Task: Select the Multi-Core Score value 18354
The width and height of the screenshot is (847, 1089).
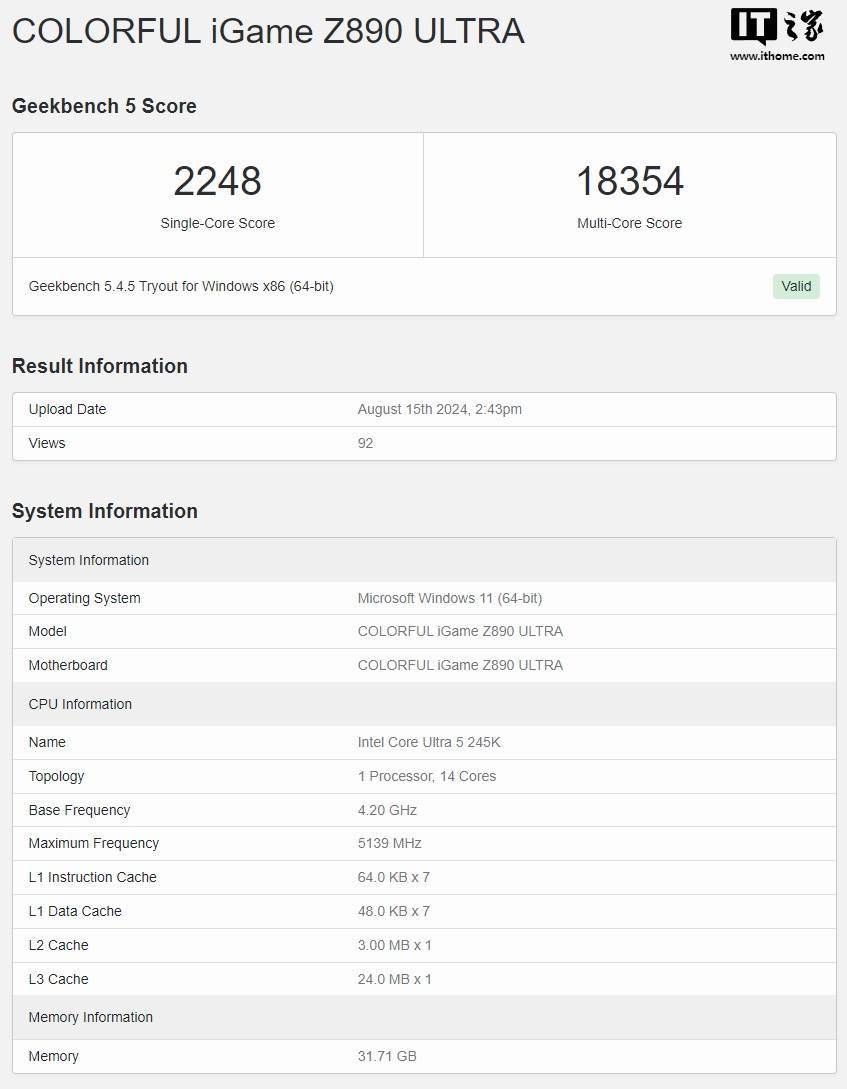Action: coord(630,181)
